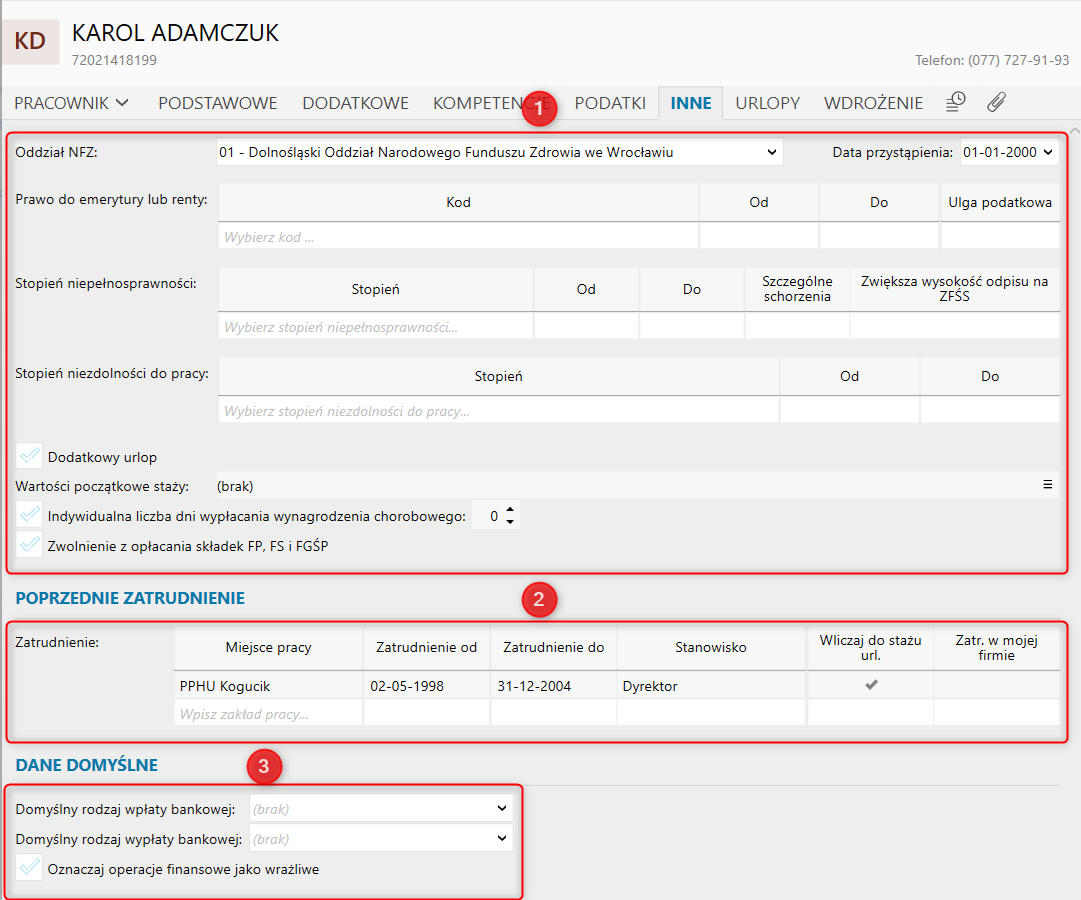Switch to the URLOPY tab
1081x900 pixels.
point(767,103)
